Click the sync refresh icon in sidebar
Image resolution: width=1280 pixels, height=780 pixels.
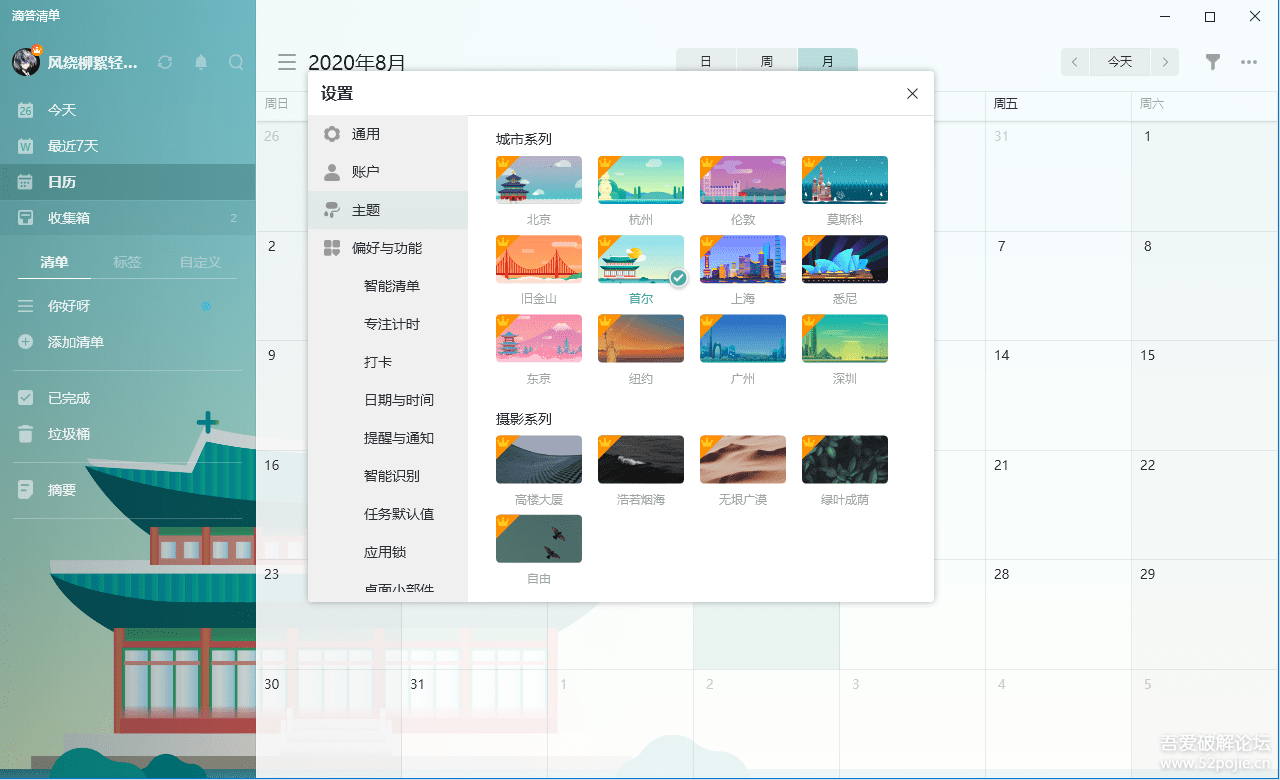165,62
